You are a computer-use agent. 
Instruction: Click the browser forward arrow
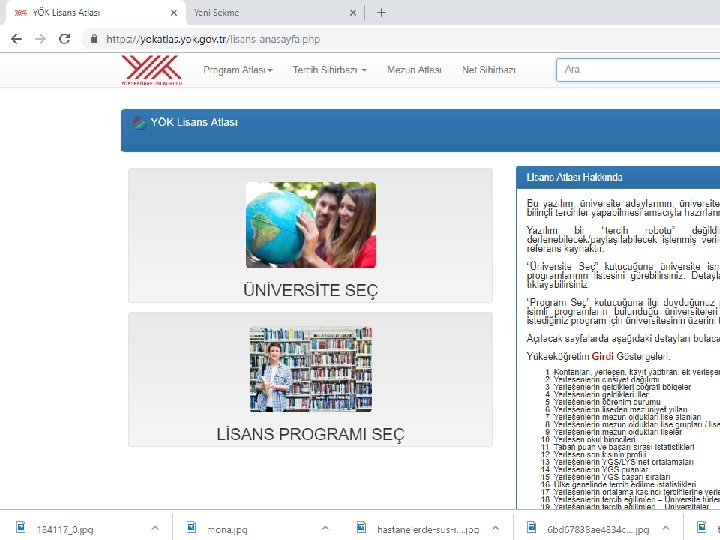[x=40, y=39]
